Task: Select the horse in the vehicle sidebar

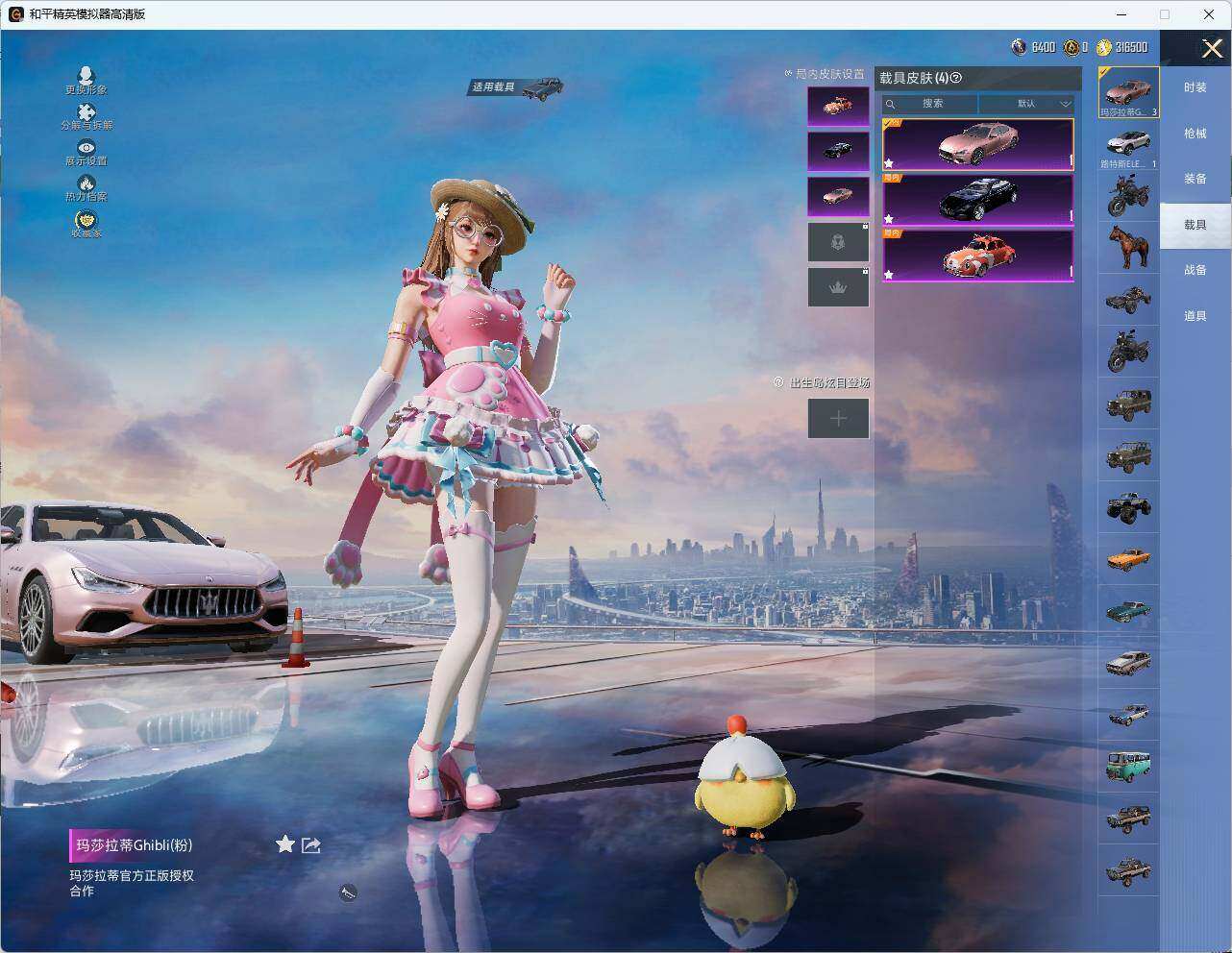Action: click(1128, 248)
